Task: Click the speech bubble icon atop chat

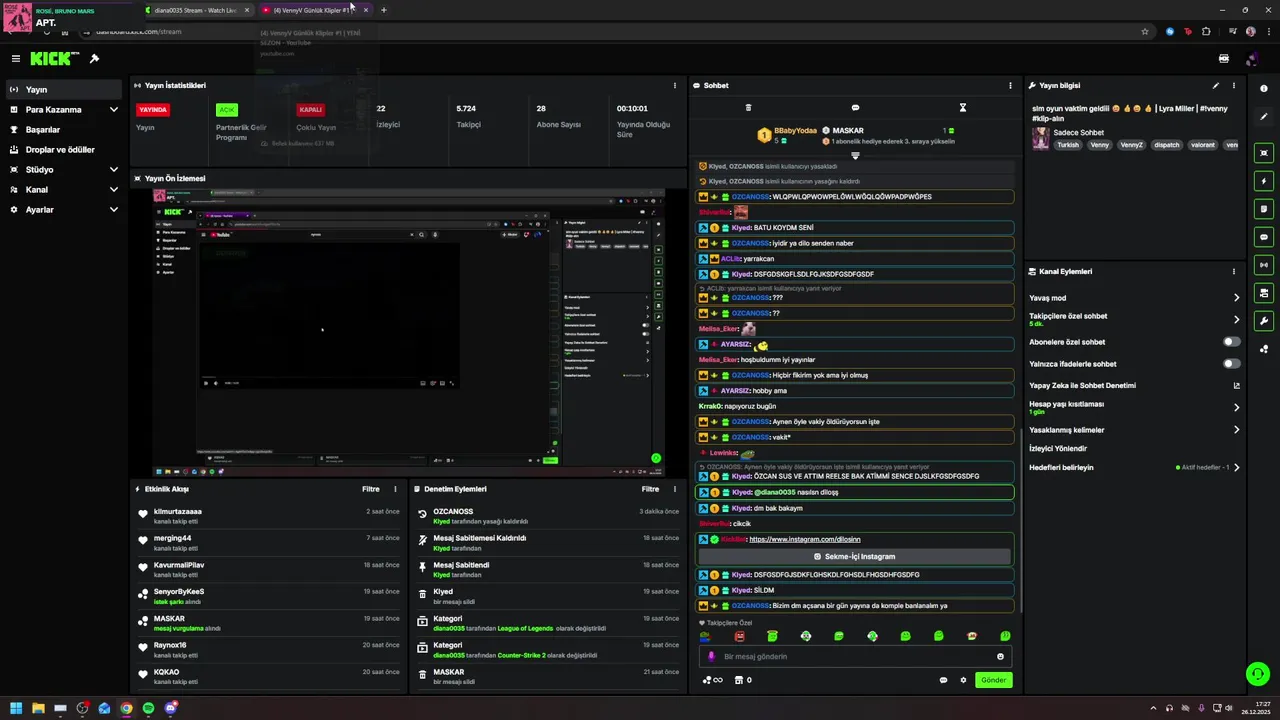Action: click(855, 108)
